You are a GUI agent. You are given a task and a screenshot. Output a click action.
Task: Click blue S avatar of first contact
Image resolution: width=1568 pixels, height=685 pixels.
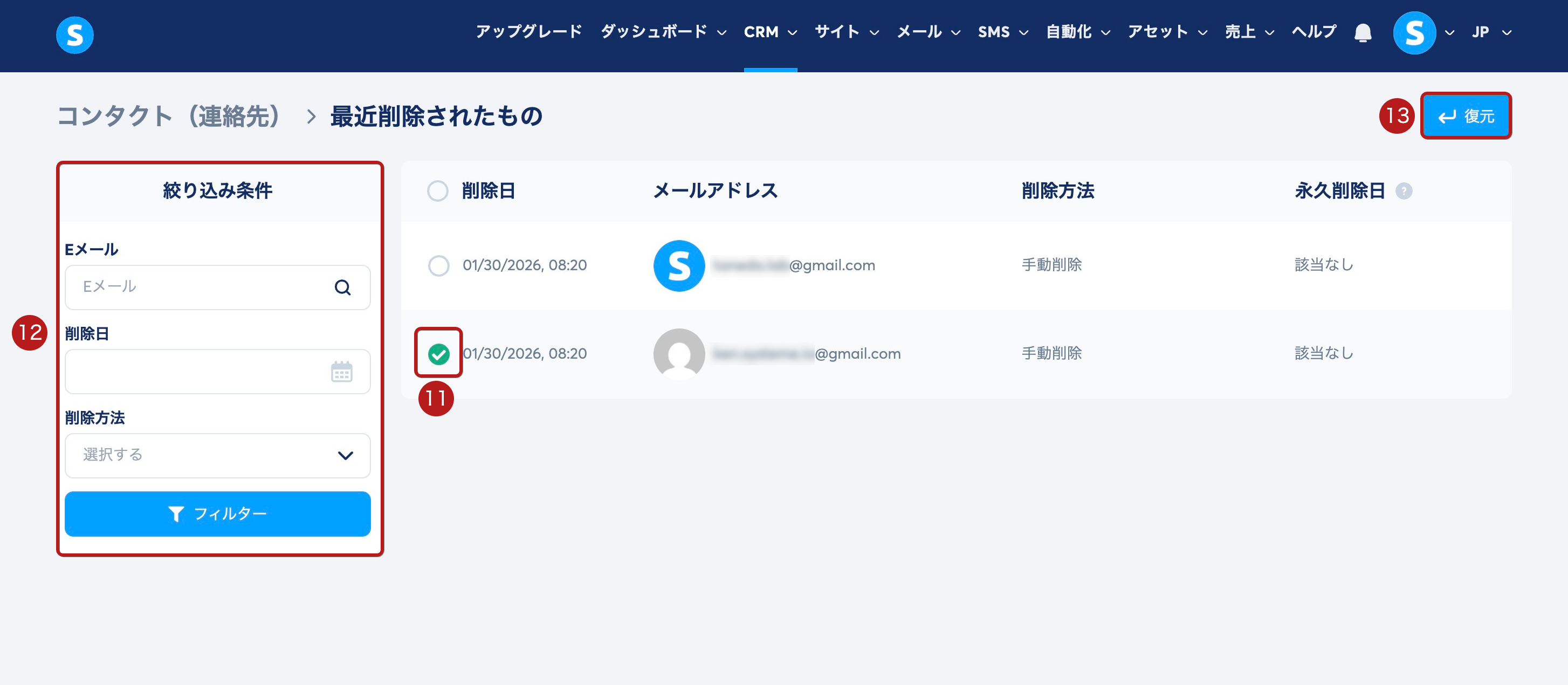pyautogui.click(x=679, y=265)
